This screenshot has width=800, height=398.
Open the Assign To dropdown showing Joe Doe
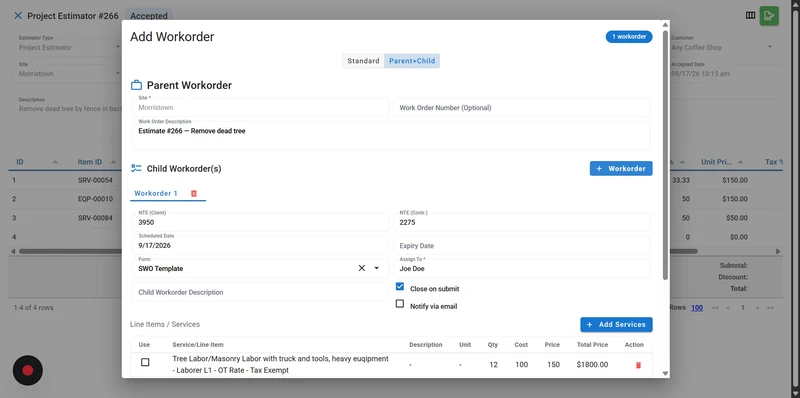(x=522, y=268)
